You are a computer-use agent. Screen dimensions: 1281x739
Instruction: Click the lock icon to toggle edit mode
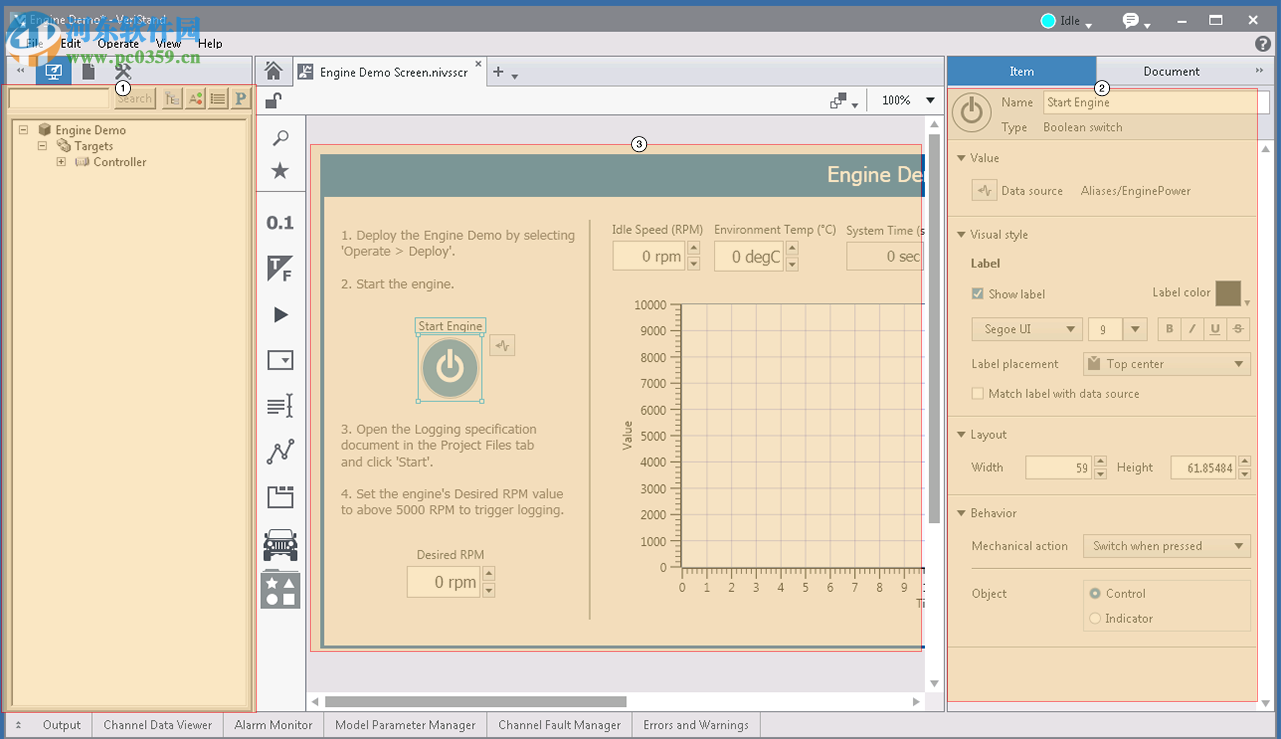273,99
